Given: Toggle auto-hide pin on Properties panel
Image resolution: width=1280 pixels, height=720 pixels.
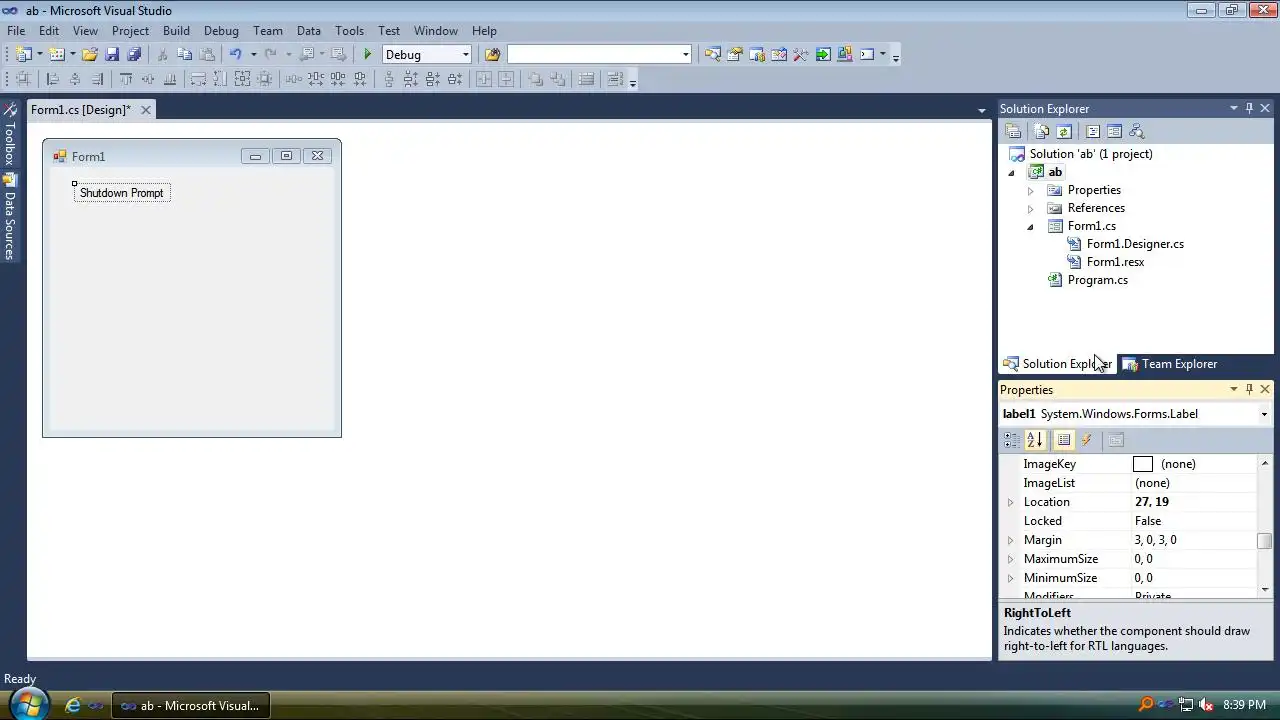Looking at the screenshot, I should [1249, 389].
